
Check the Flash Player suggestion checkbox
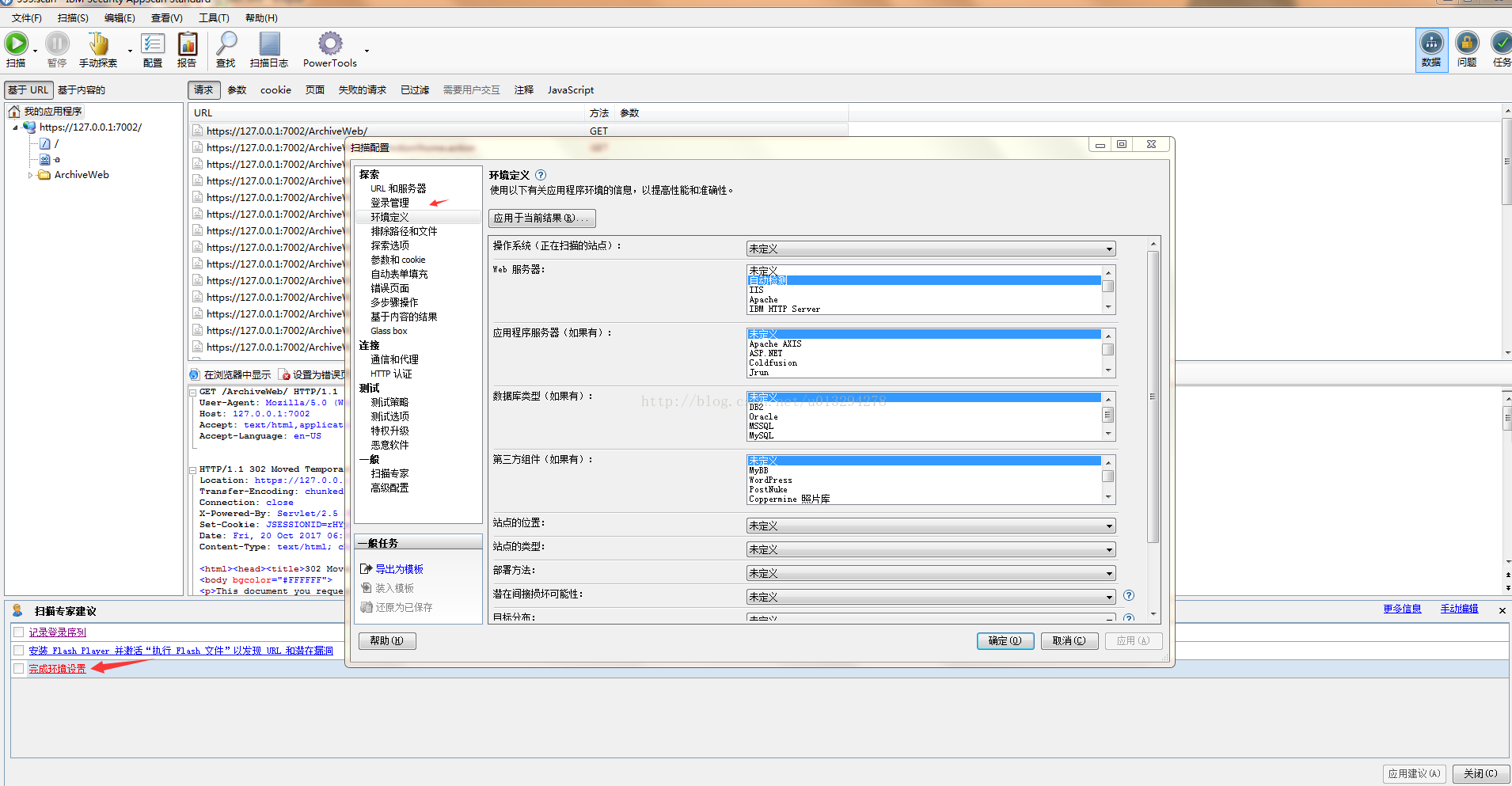(18, 650)
